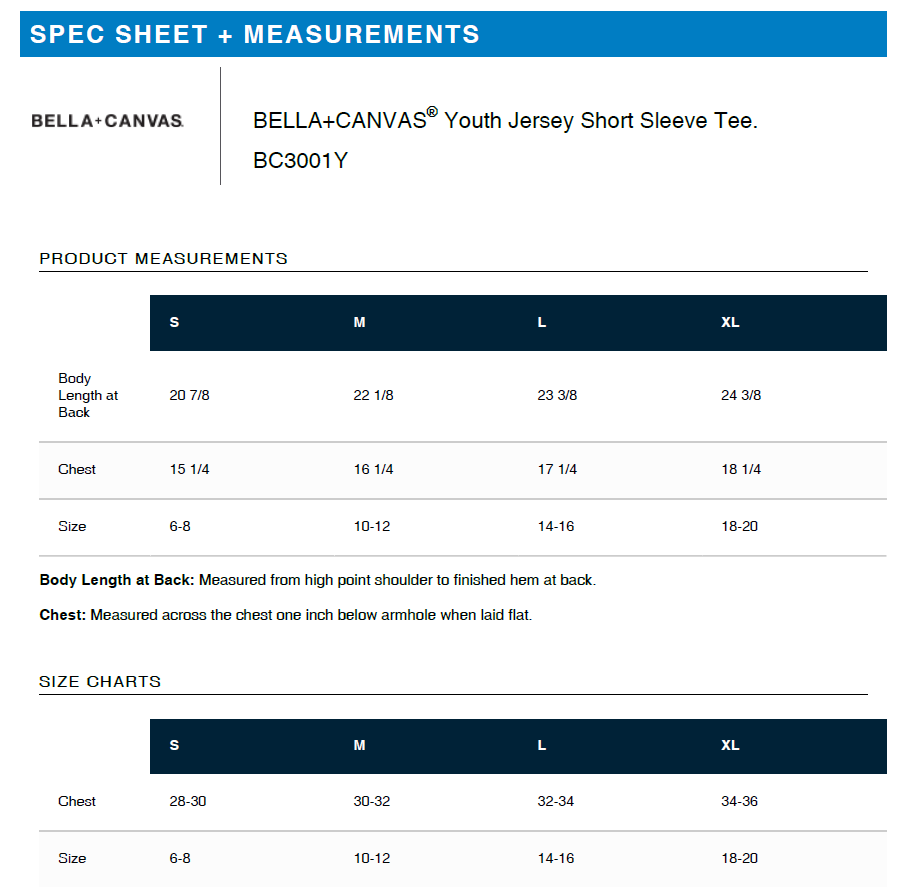Image resolution: width=917 pixels, height=887 pixels.
Task: Select the BC3001Y product code text
Action: pos(301,160)
